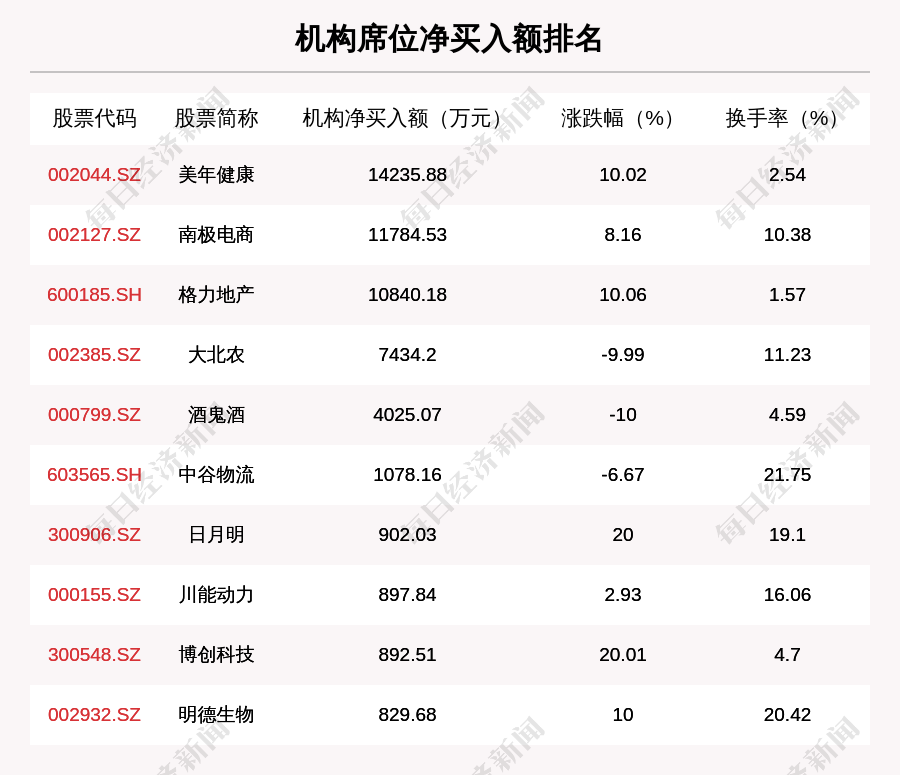Viewport: 900px width, 775px height.
Task: Click stock name 明德生物
Action: point(216,715)
